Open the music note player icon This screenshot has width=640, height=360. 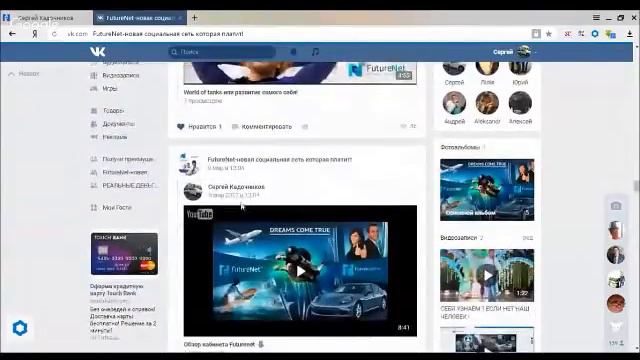point(315,52)
